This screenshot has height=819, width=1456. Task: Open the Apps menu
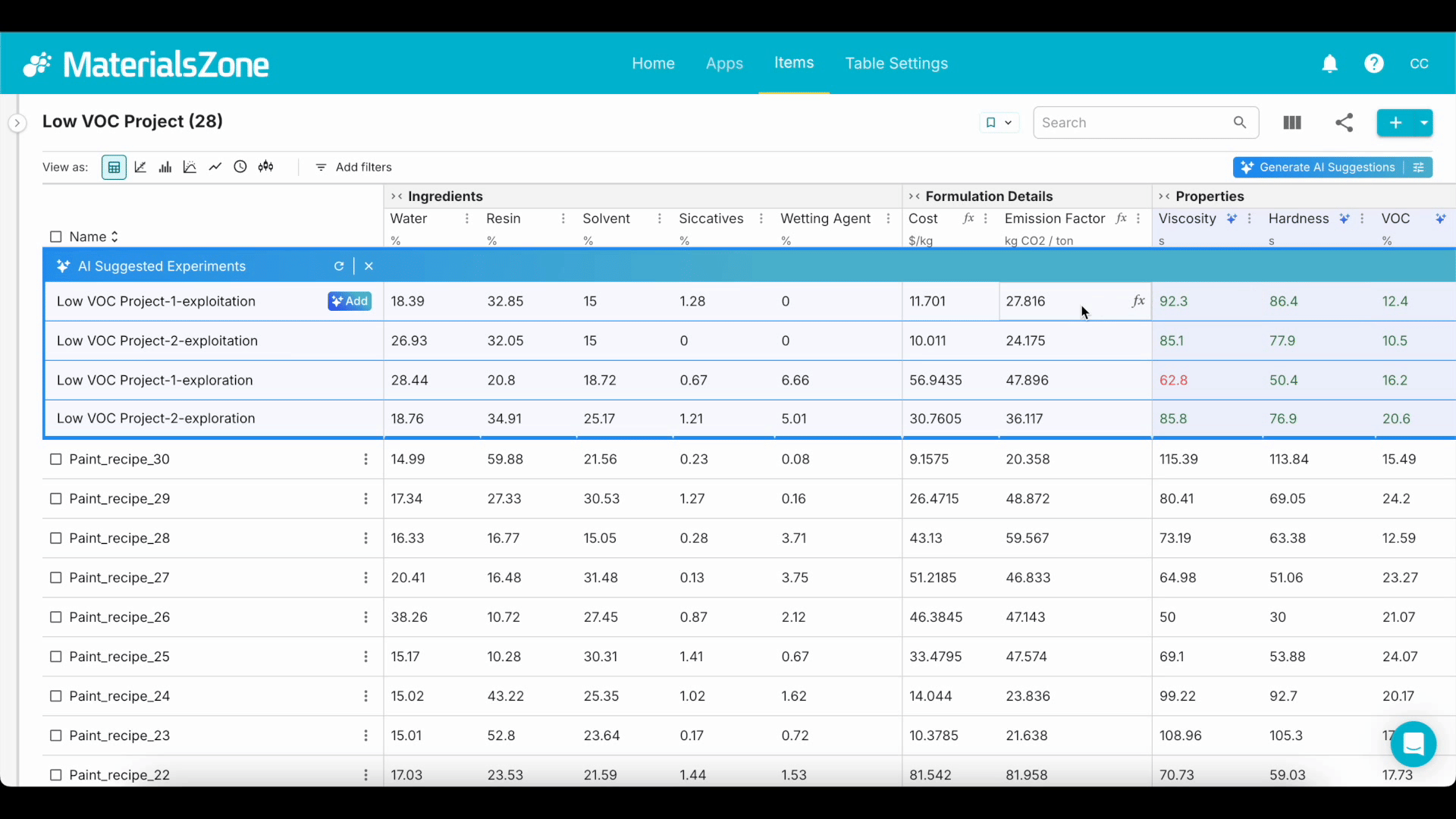724,64
